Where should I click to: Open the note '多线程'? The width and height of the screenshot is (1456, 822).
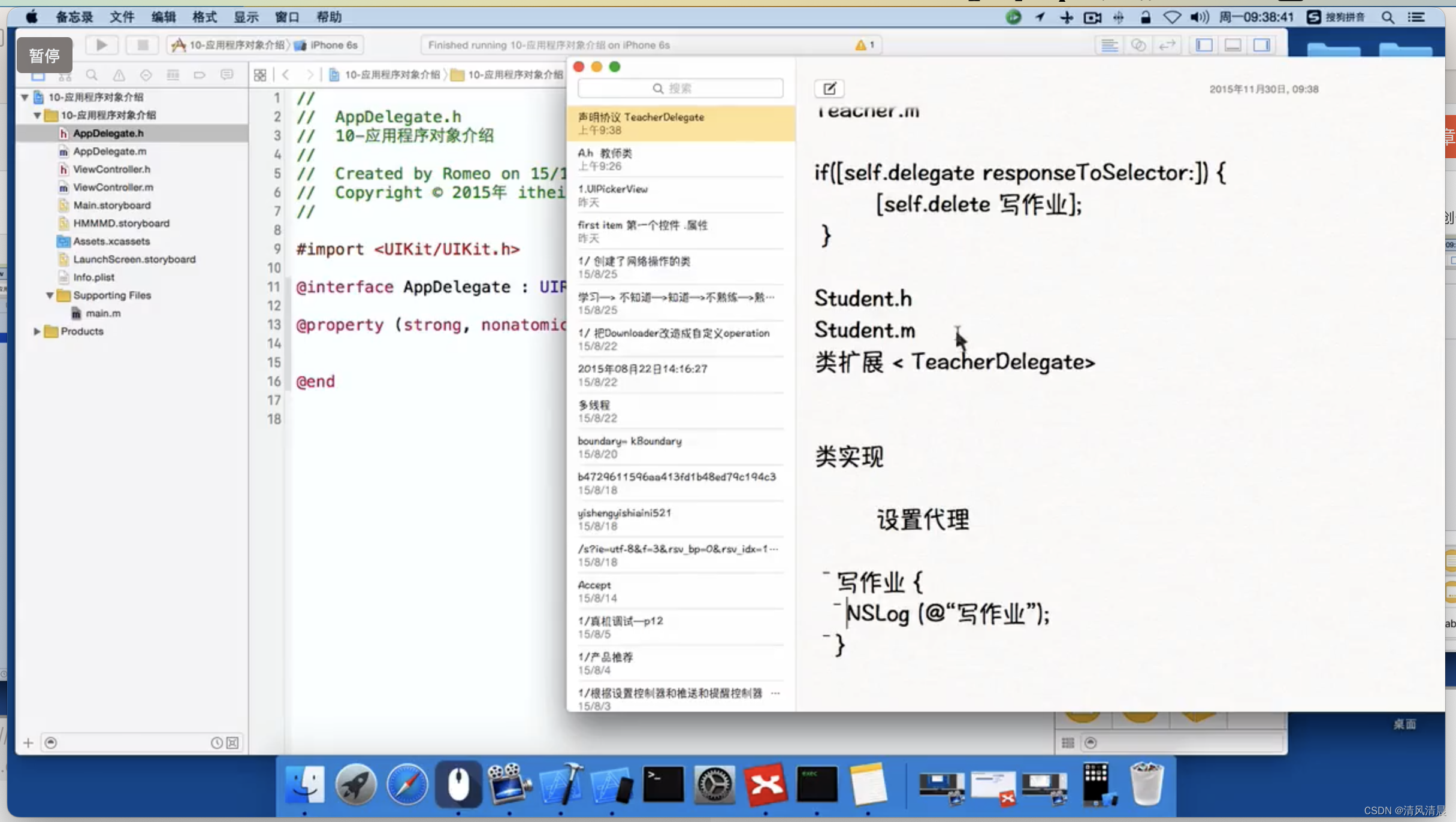[x=680, y=411]
